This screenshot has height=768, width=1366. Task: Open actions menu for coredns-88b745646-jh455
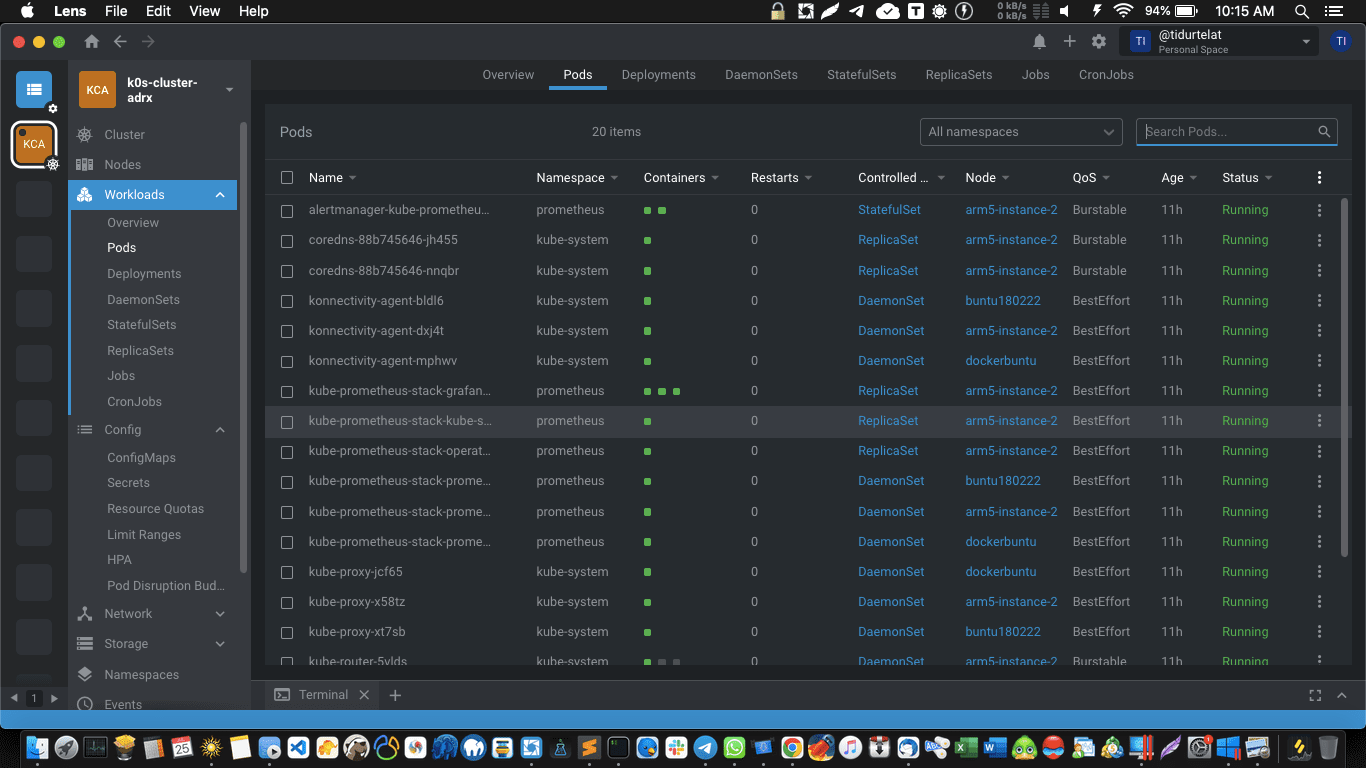click(1319, 240)
